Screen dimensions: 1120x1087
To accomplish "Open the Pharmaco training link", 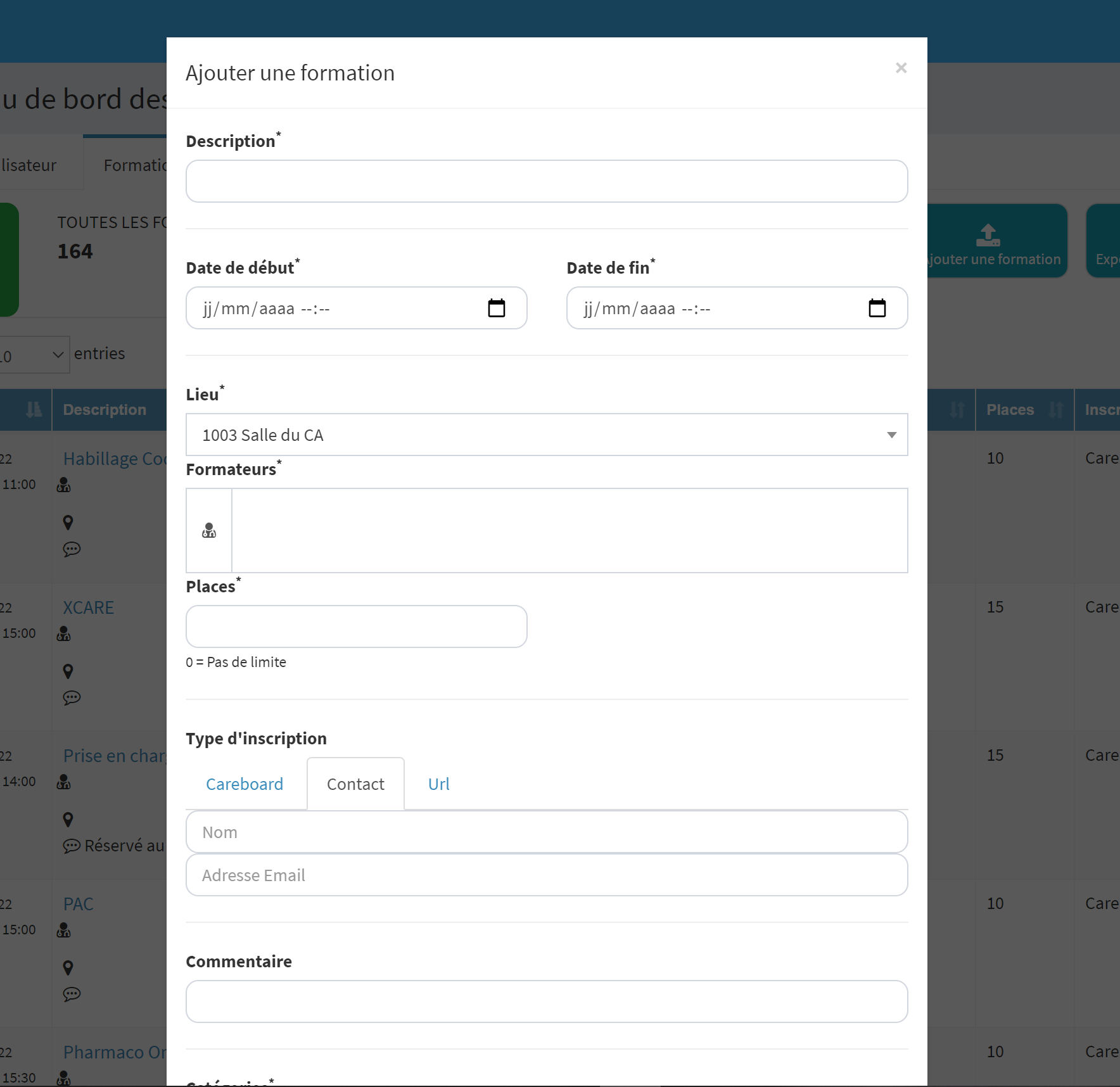I will click(x=115, y=1052).
